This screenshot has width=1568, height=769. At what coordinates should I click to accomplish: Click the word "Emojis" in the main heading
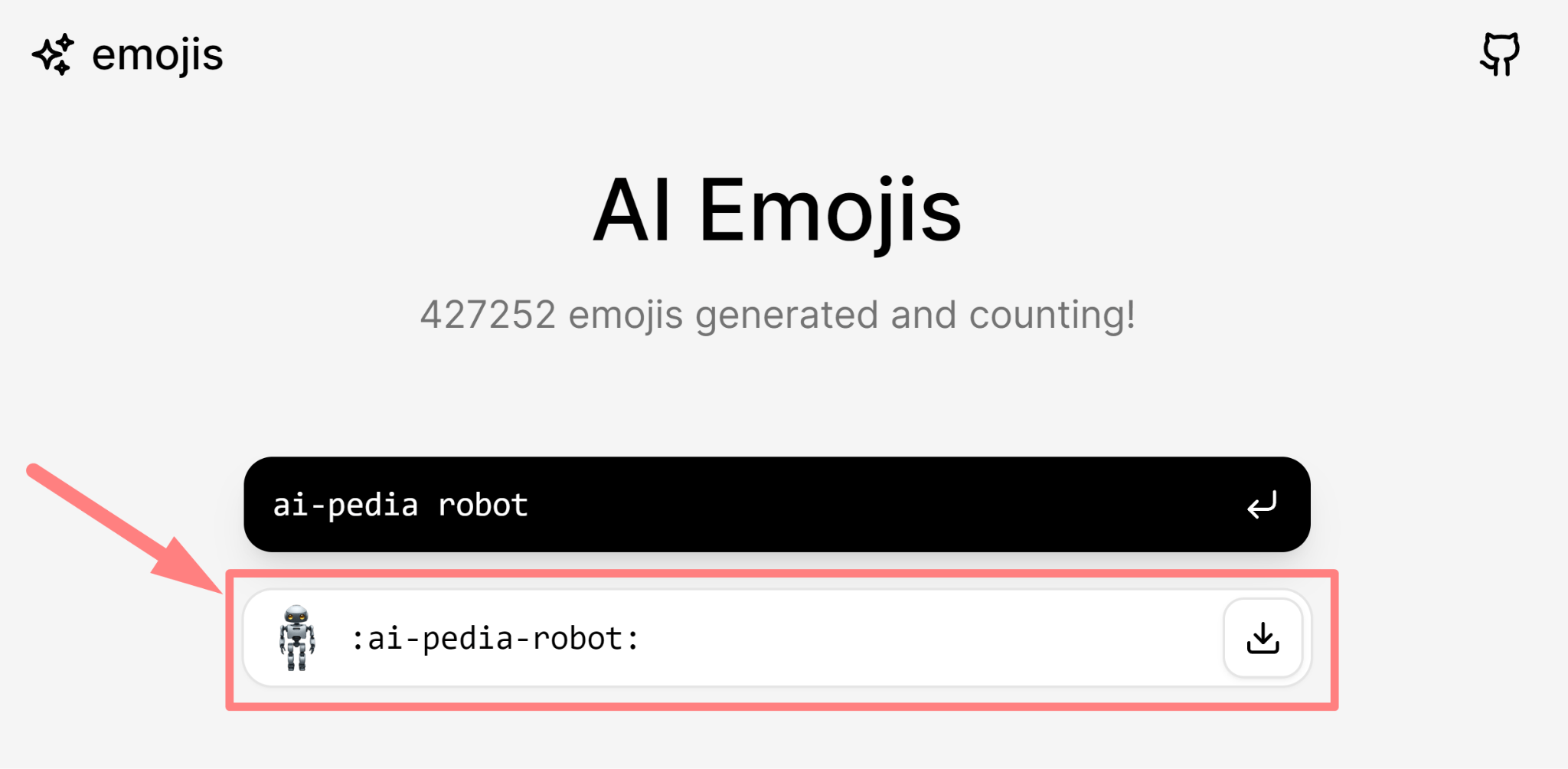pyautogui.click(x=830, y=211)
